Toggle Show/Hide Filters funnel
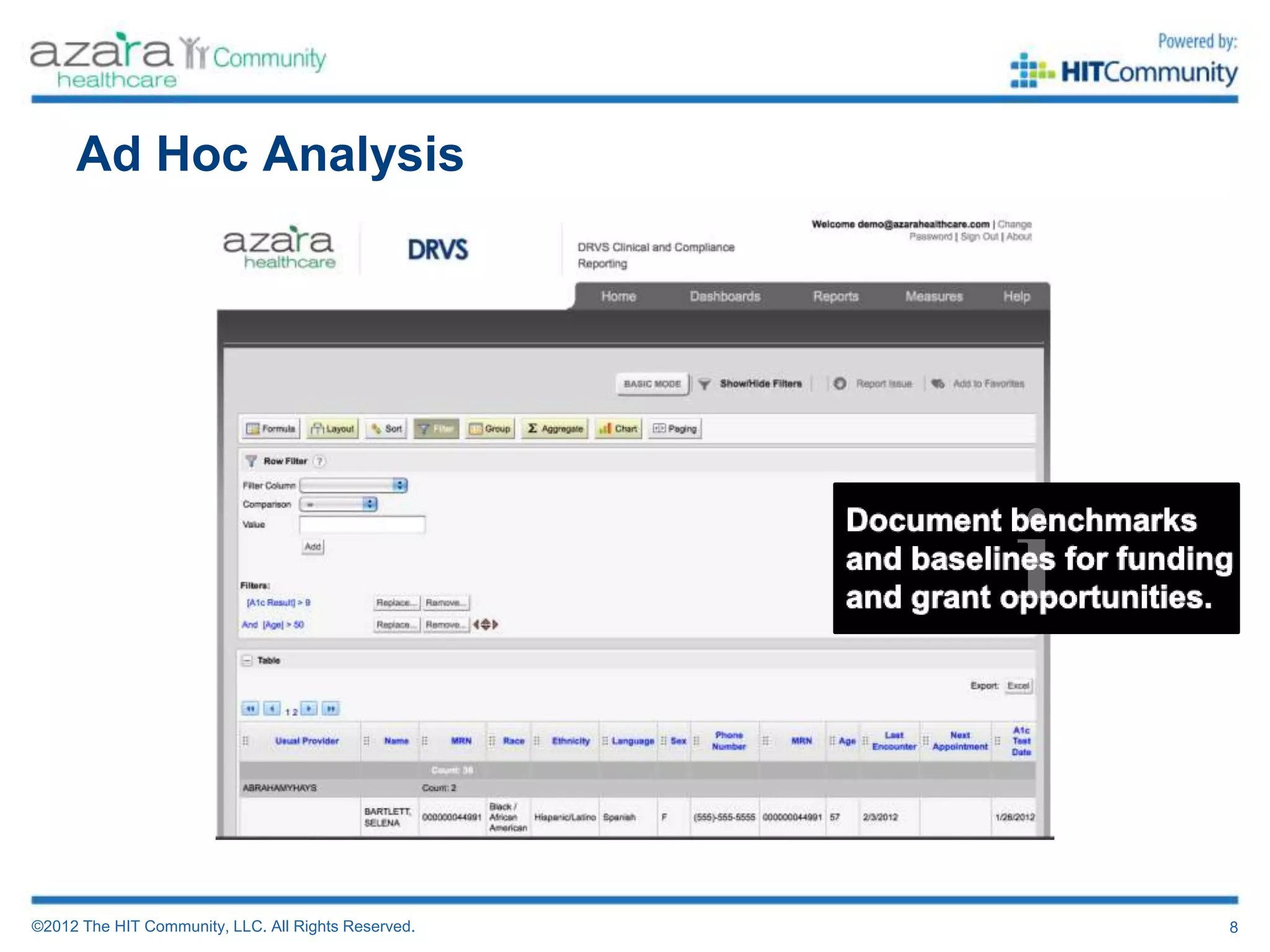The width and height of the screenshot is (1270, 952). [704, 384]
